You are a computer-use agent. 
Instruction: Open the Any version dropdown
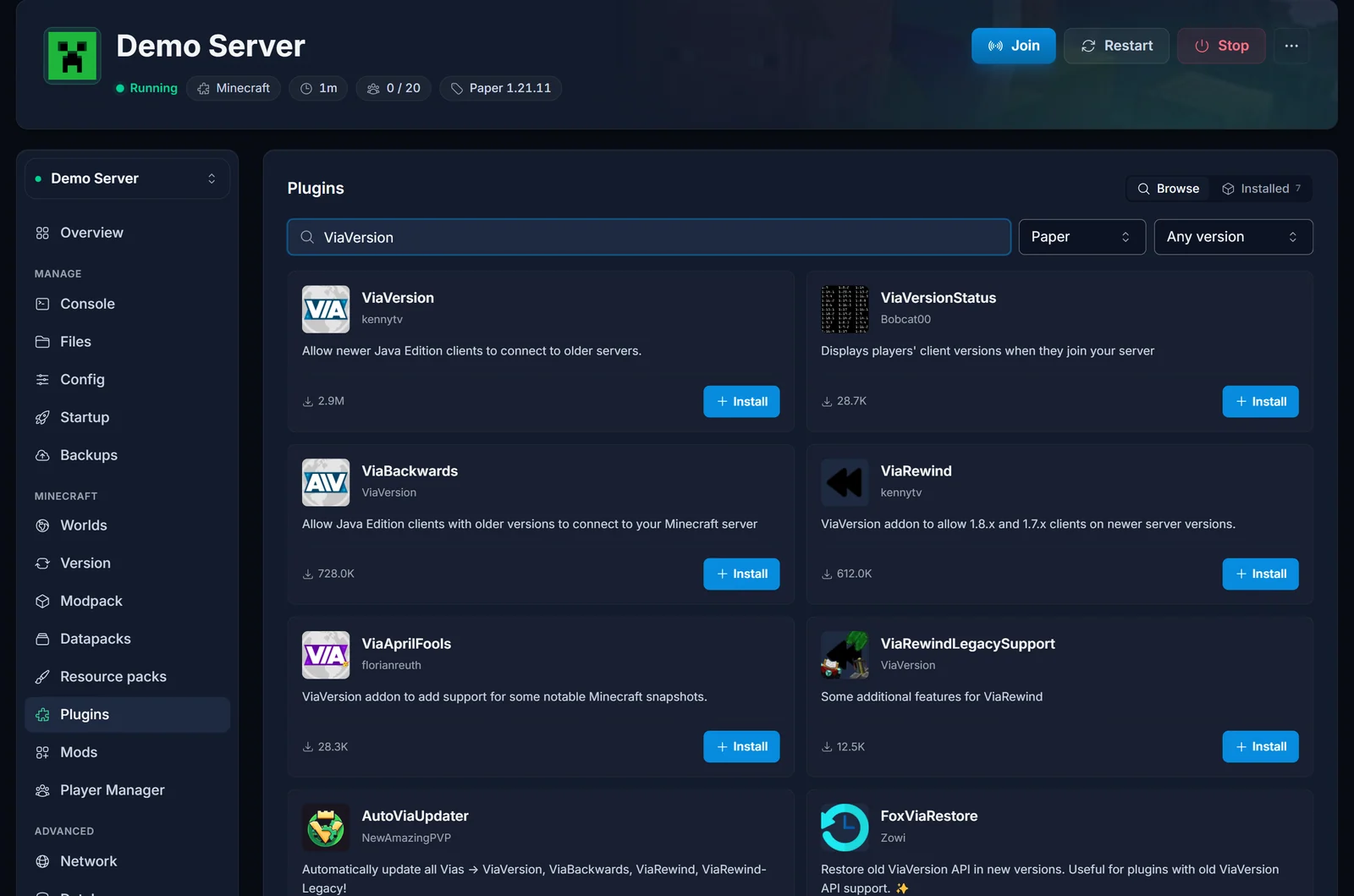pos(1233,237)
